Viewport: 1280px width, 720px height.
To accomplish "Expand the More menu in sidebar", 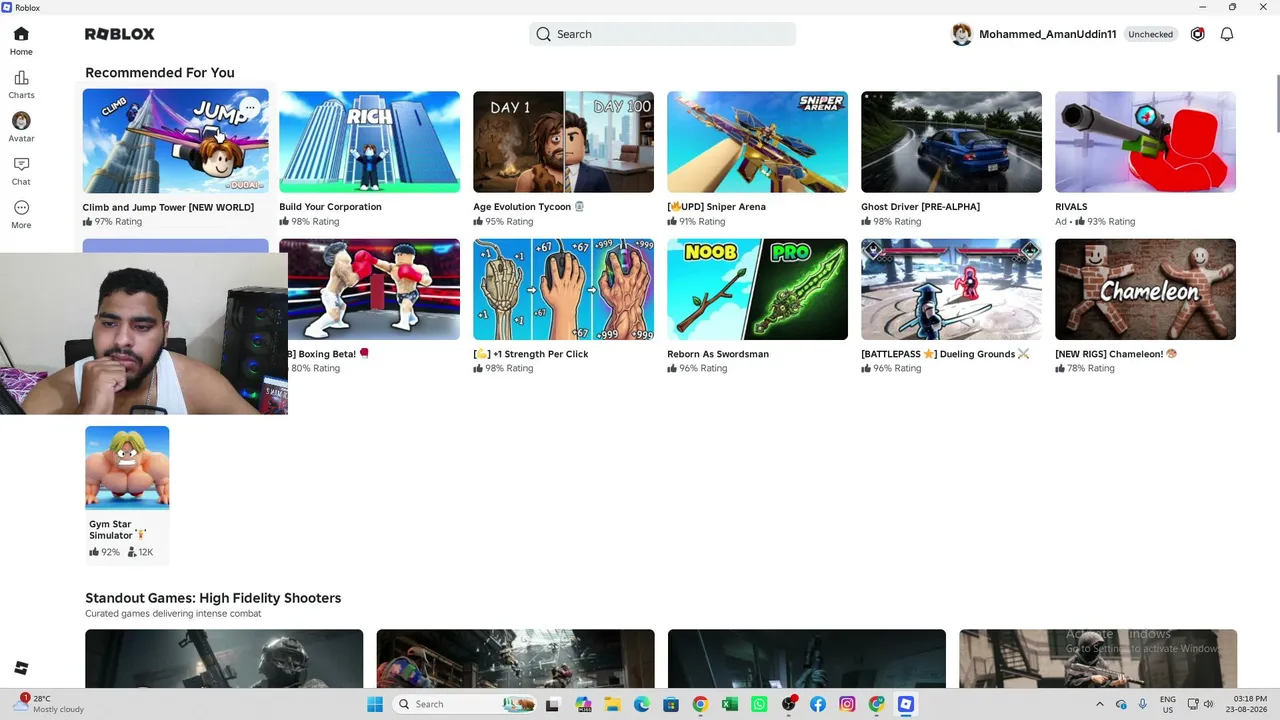I will coord(21,214).
